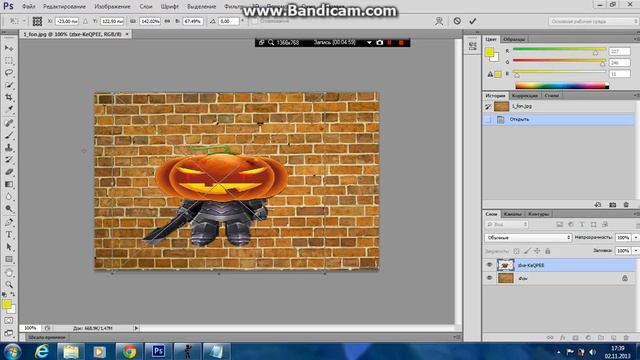Switch to warp mode icon
640x360 pixels.
click(x=439, y=21)
